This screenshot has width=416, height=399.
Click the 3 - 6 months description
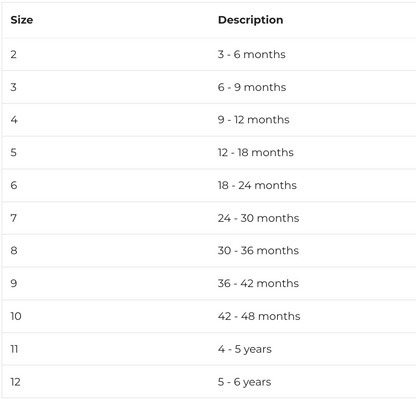coord(252,54)
